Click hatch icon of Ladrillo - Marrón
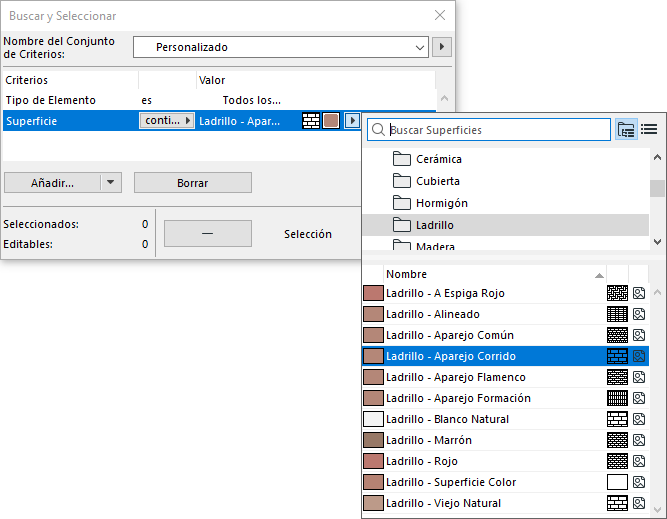The image size is (667, 519). click(617, 440)
